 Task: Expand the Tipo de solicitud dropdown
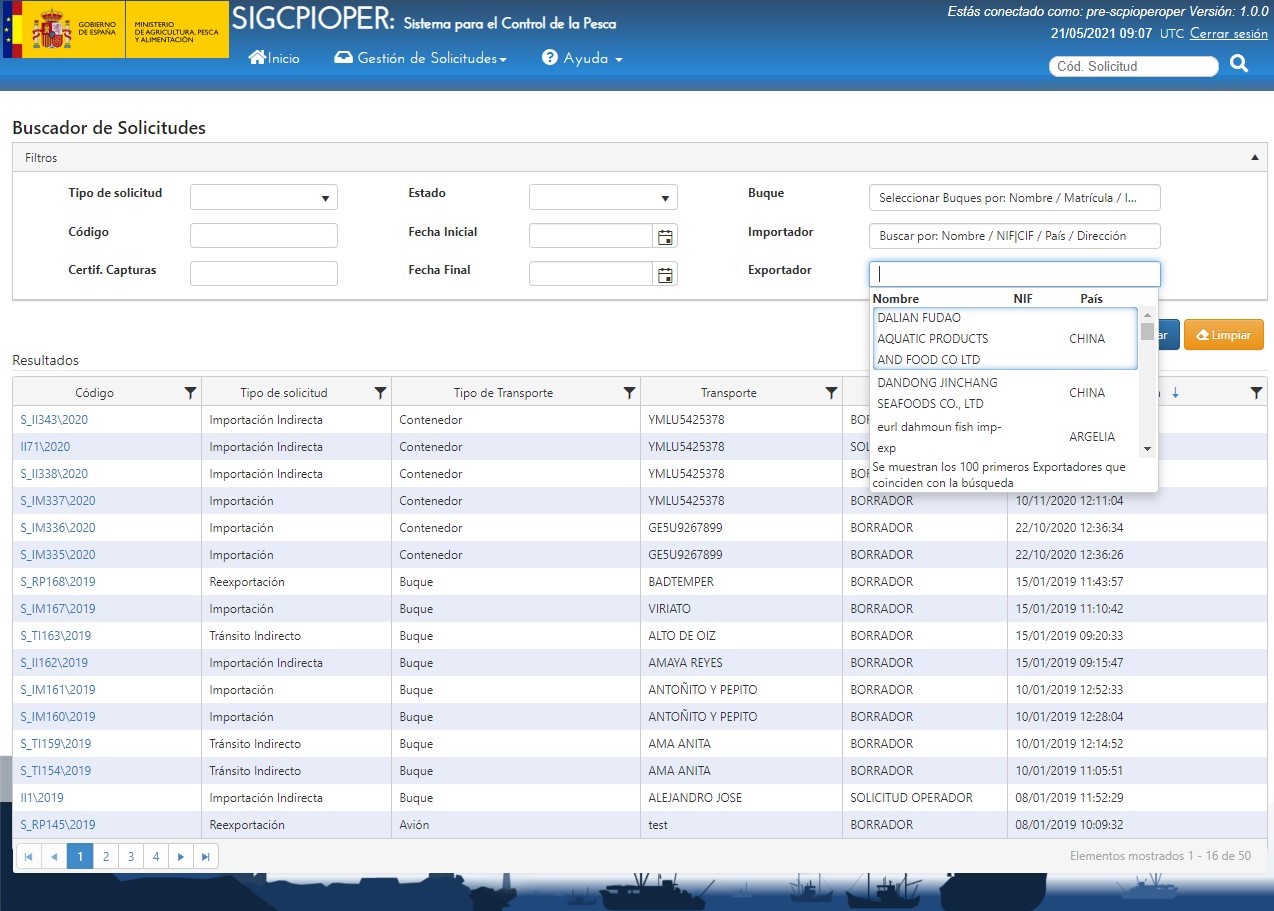click(264, 198)
